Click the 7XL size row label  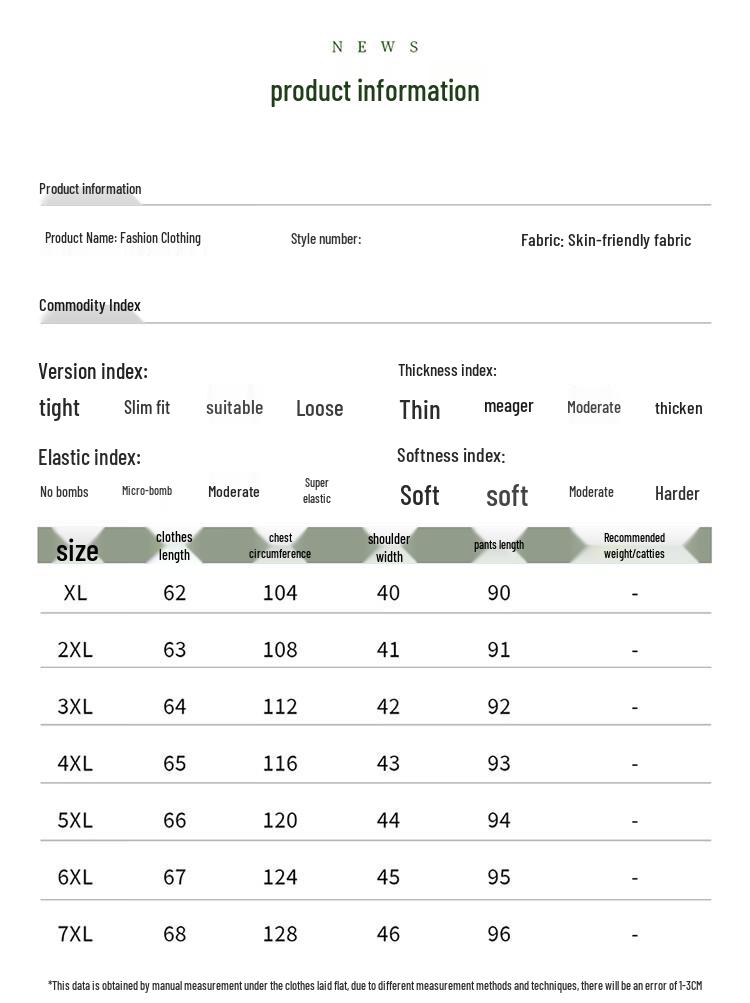(x=76, y=934)
